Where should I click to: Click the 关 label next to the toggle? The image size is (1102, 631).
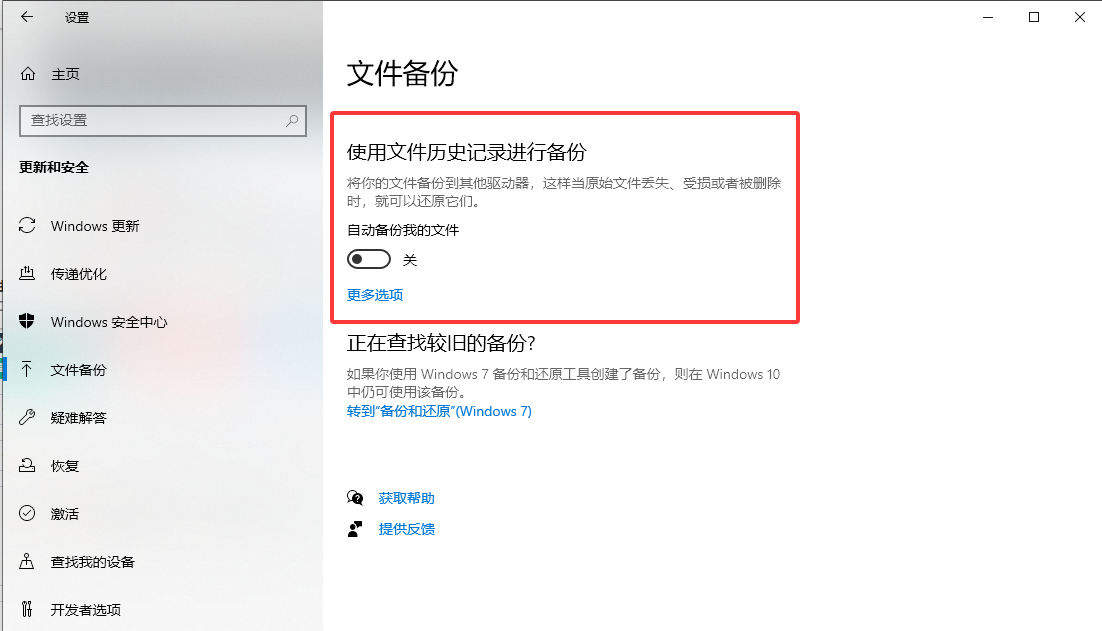pos(410,260)
